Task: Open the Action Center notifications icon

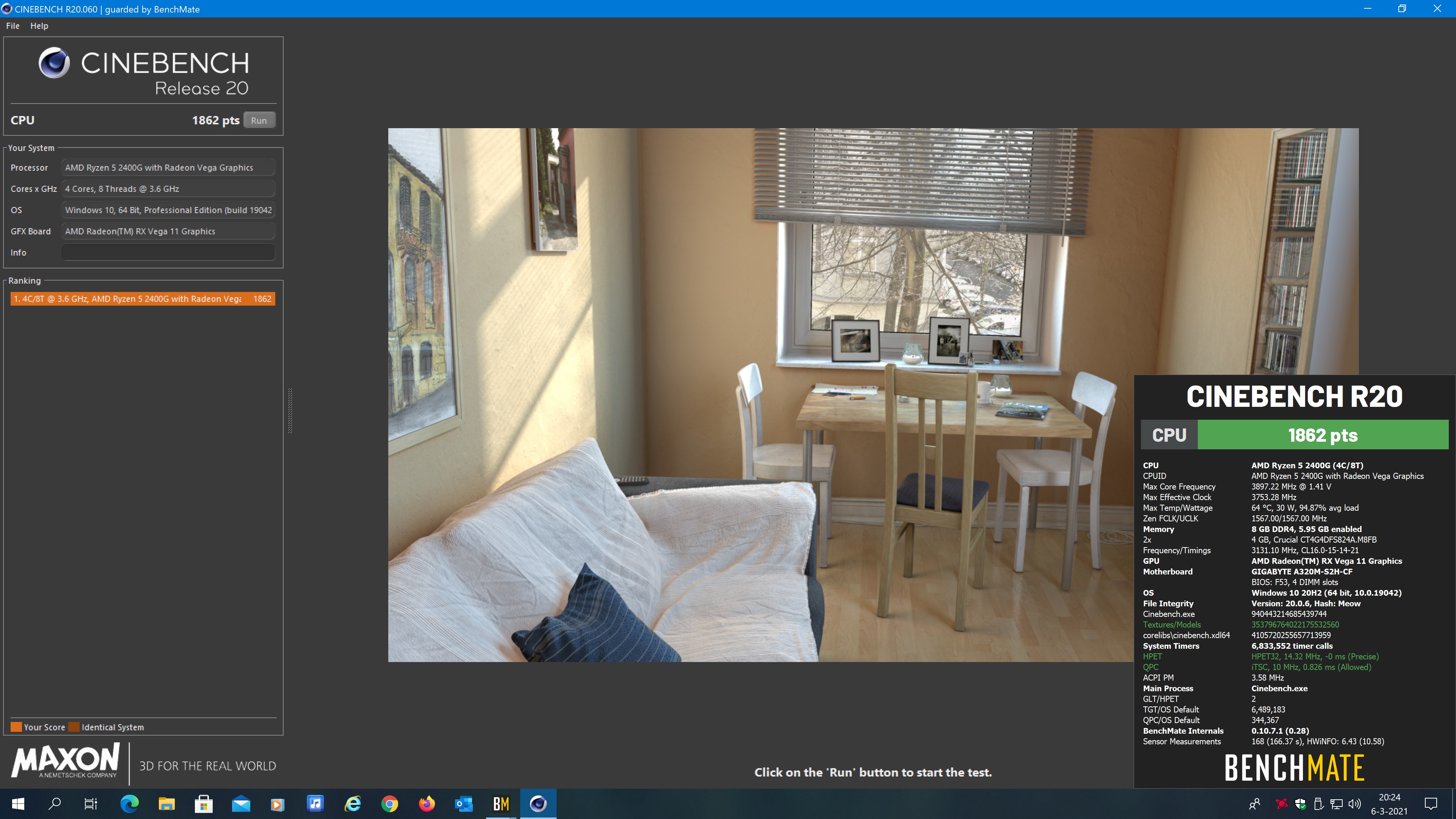Action: pos(1431,804)
